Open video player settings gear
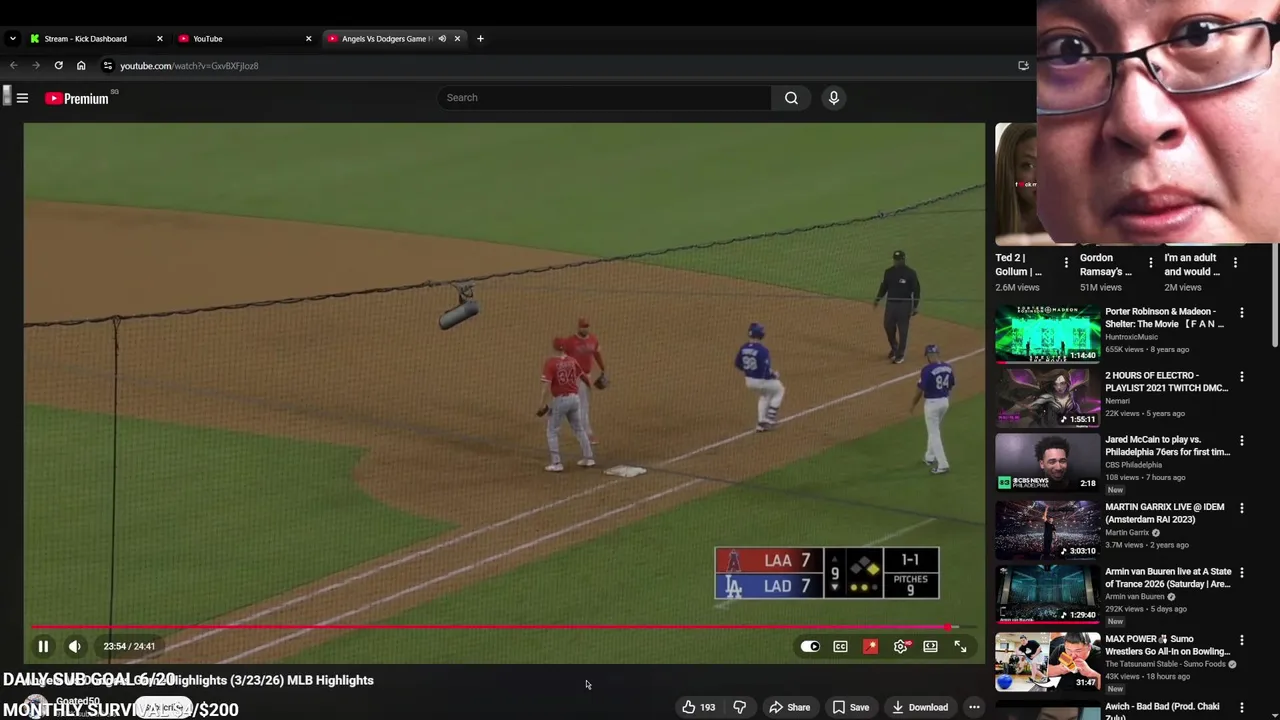 click(x=900, y=647)
